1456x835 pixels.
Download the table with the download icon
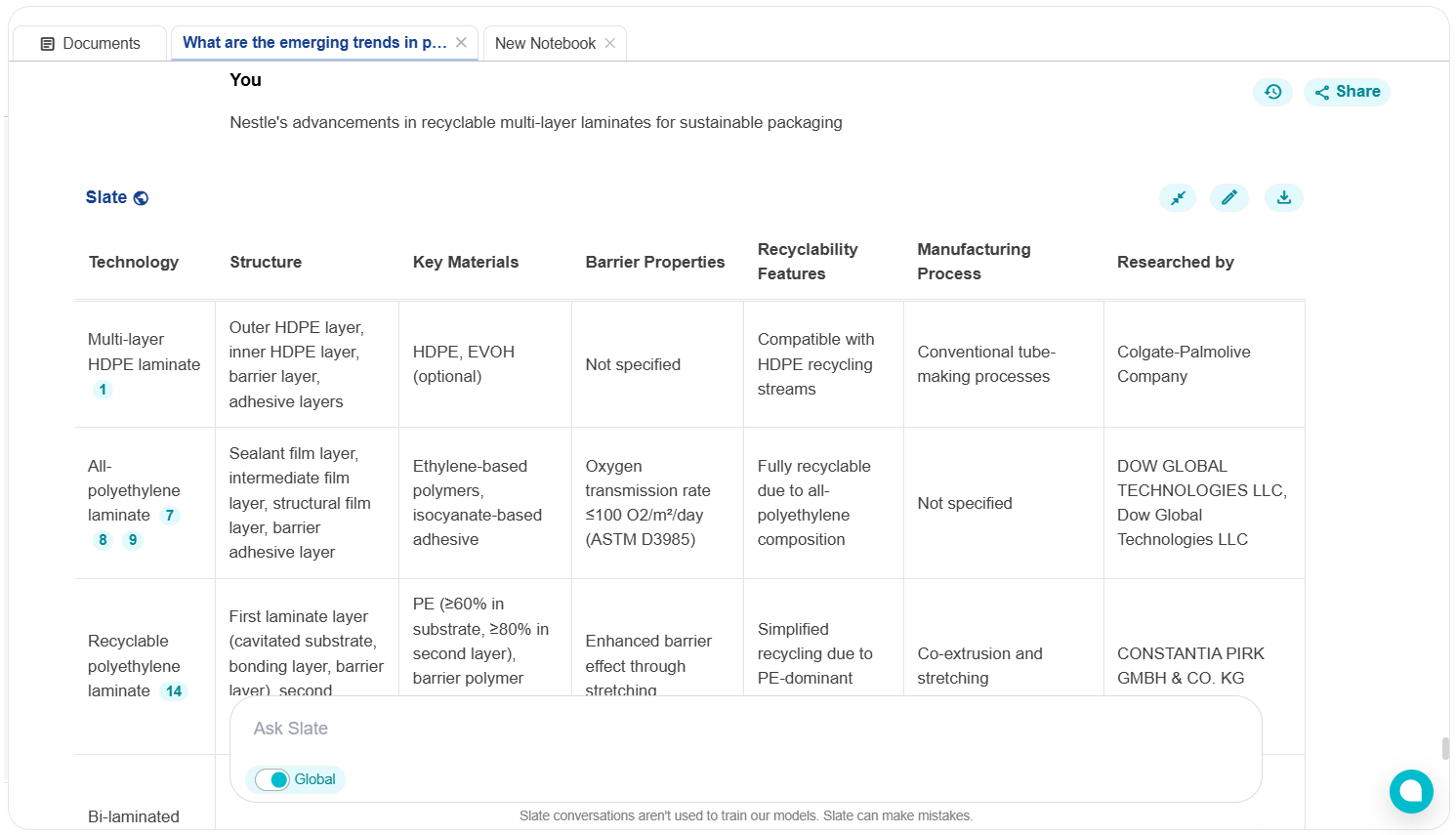[x=1283, y=198]
